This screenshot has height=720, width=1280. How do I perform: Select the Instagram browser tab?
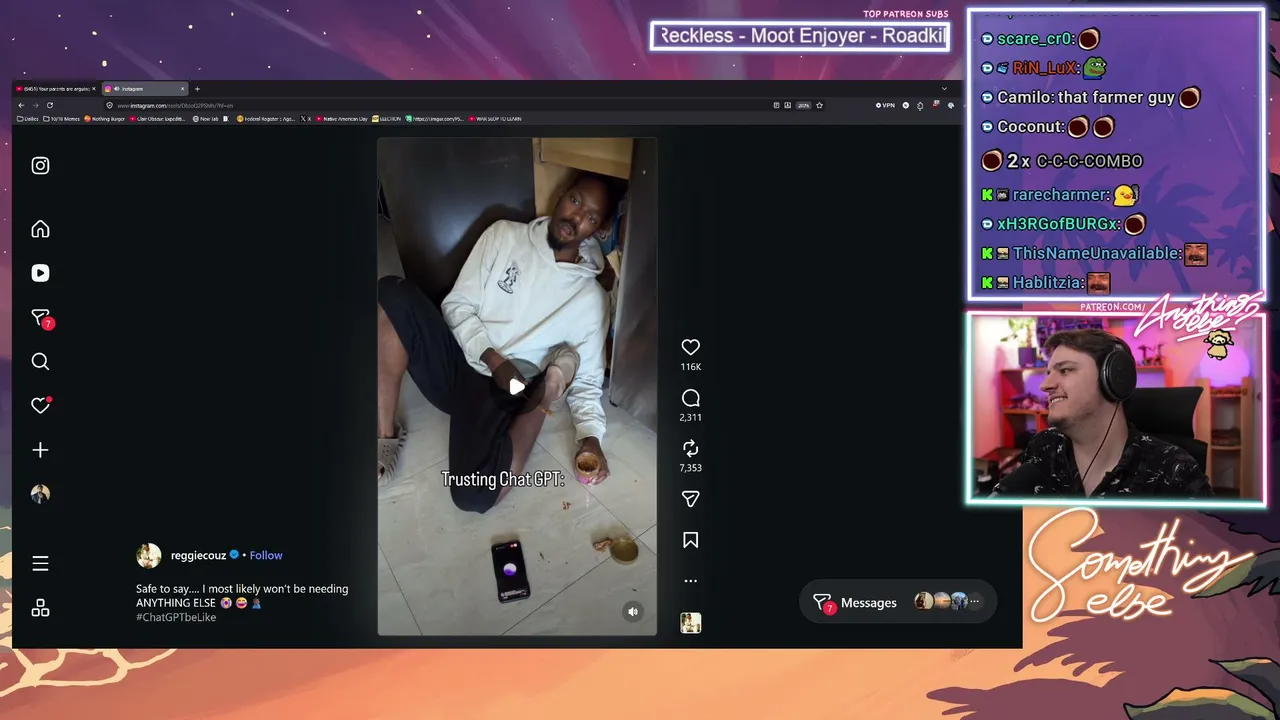[x=145, y=89]
